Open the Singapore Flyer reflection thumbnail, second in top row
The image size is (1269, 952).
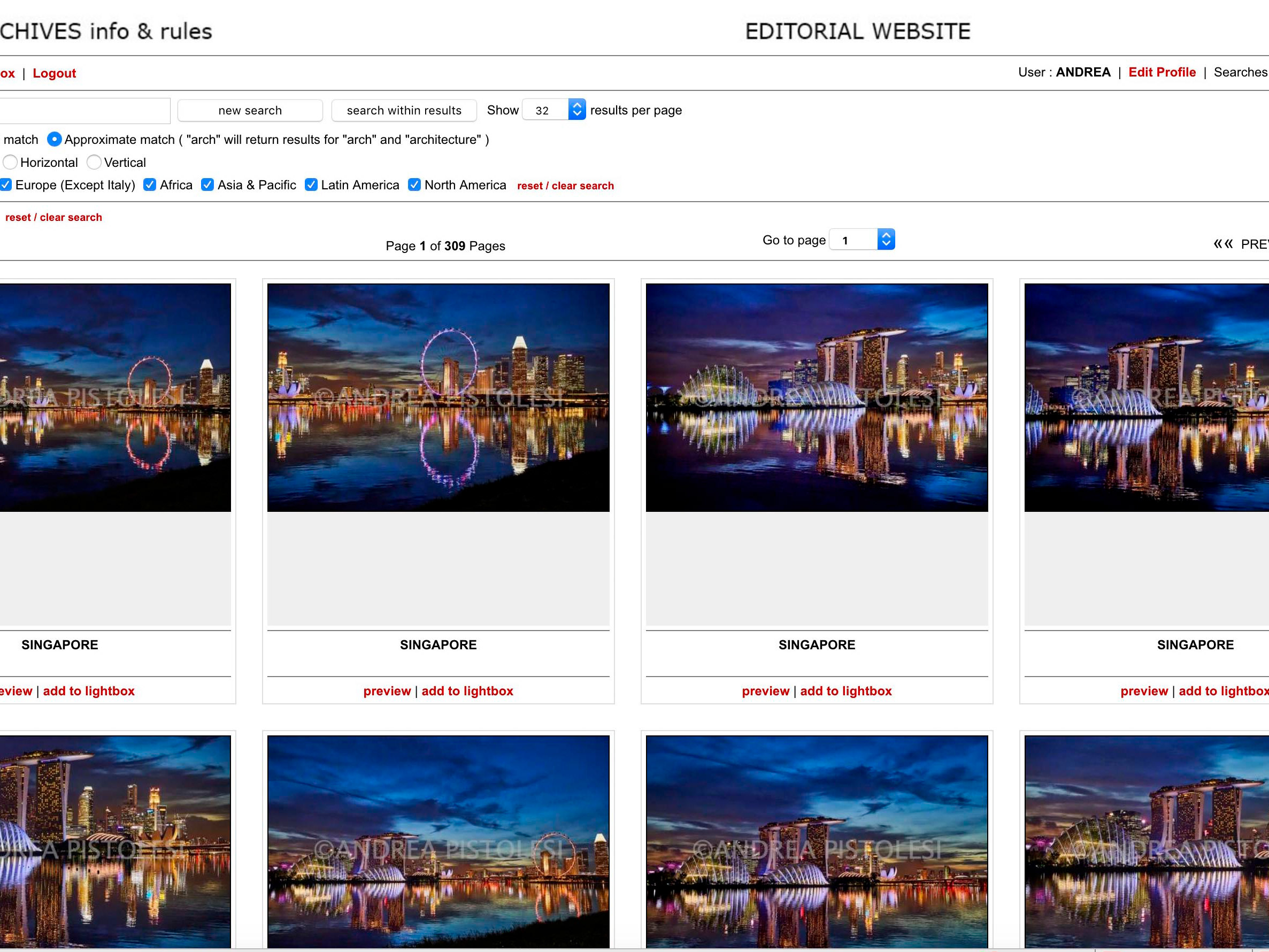(x=439, y=397)
